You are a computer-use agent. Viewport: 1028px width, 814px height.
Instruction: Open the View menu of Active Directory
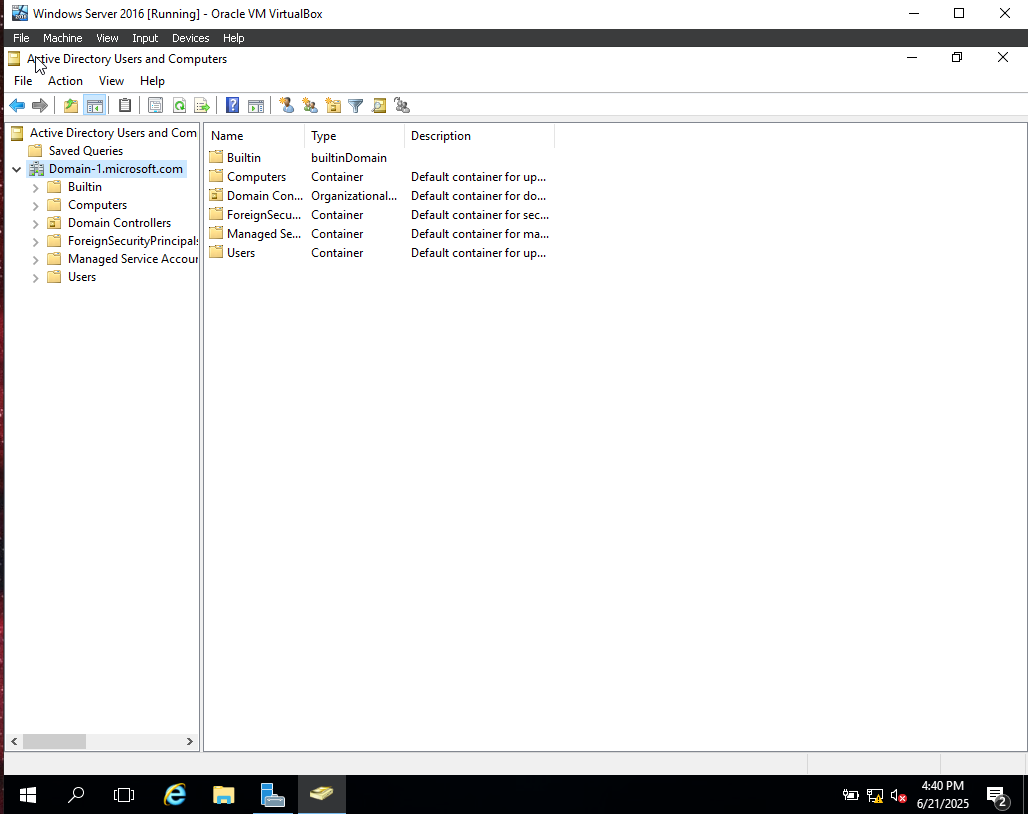(111, 81)
